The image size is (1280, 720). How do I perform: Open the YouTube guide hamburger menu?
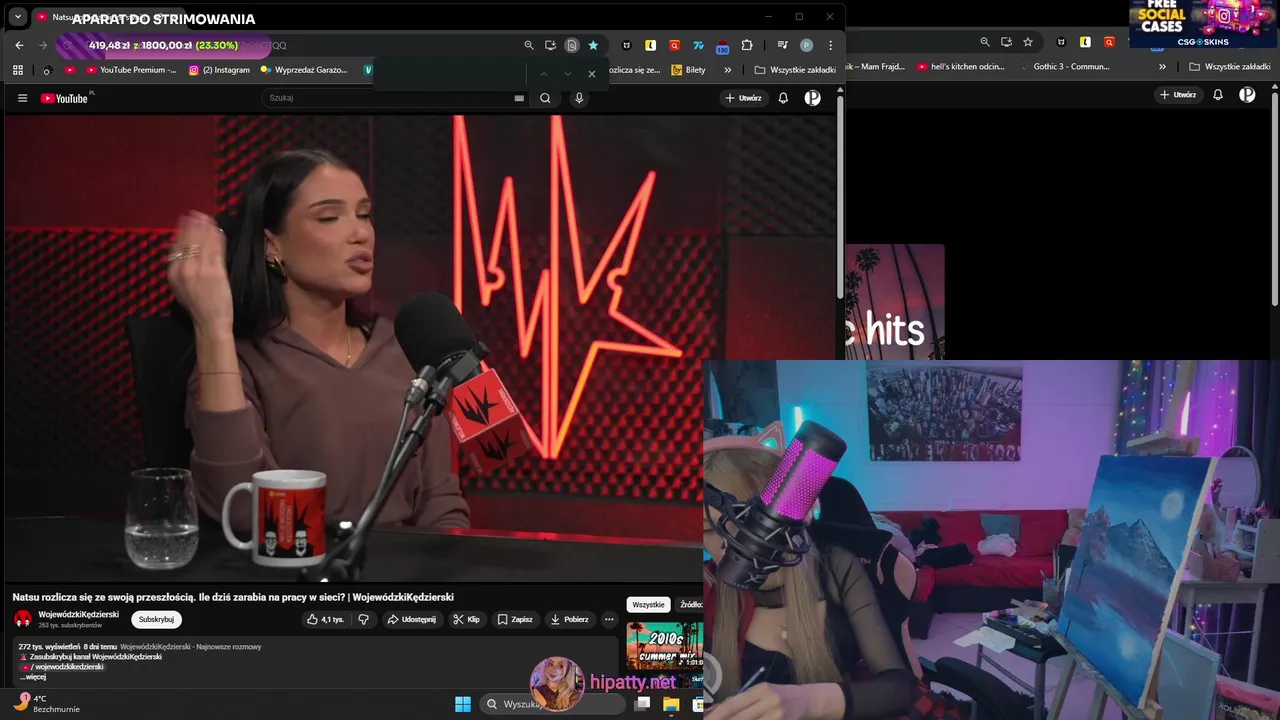[22, 98]
